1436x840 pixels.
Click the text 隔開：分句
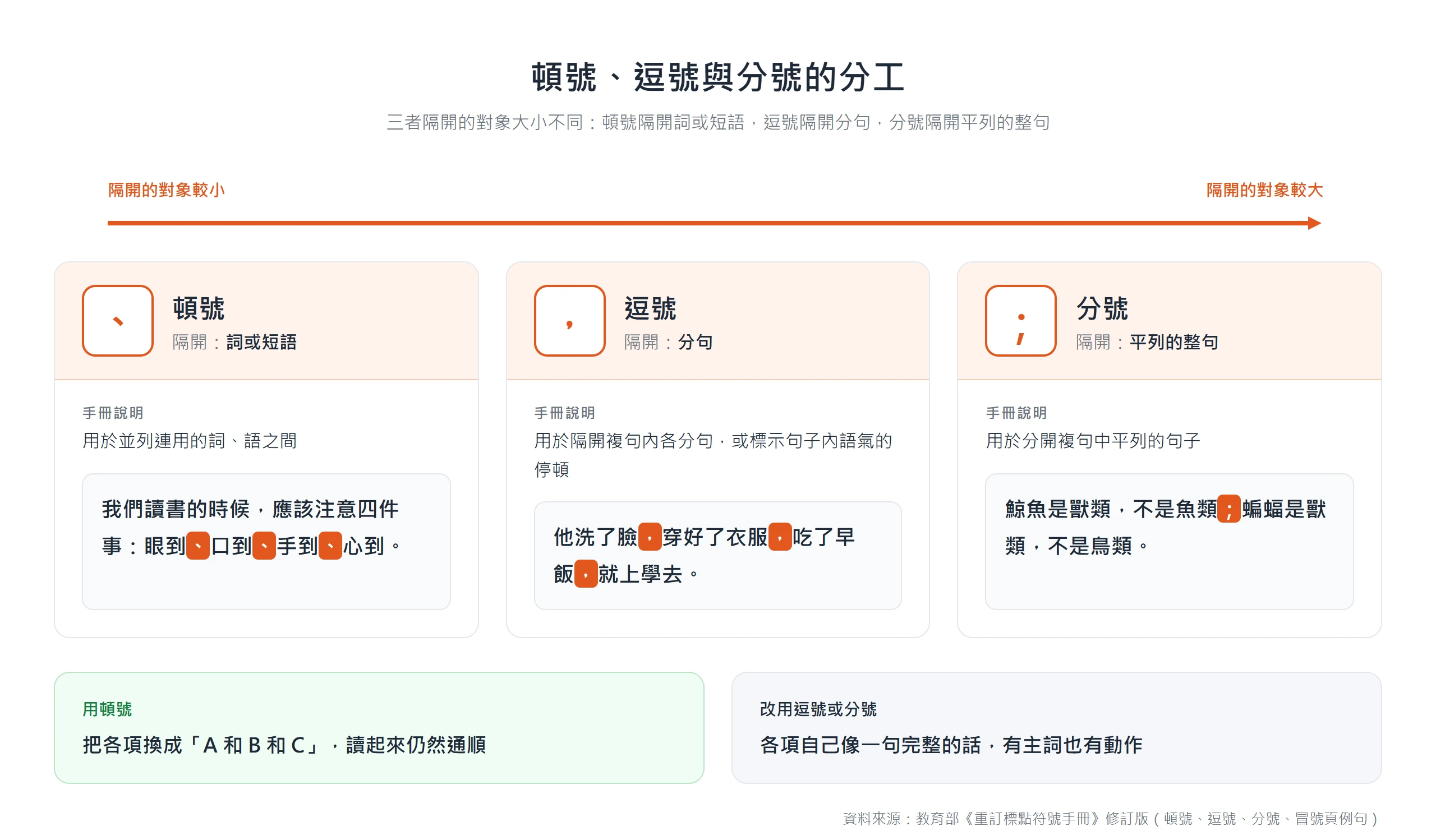pyautogui.click(x=669, y=341)
